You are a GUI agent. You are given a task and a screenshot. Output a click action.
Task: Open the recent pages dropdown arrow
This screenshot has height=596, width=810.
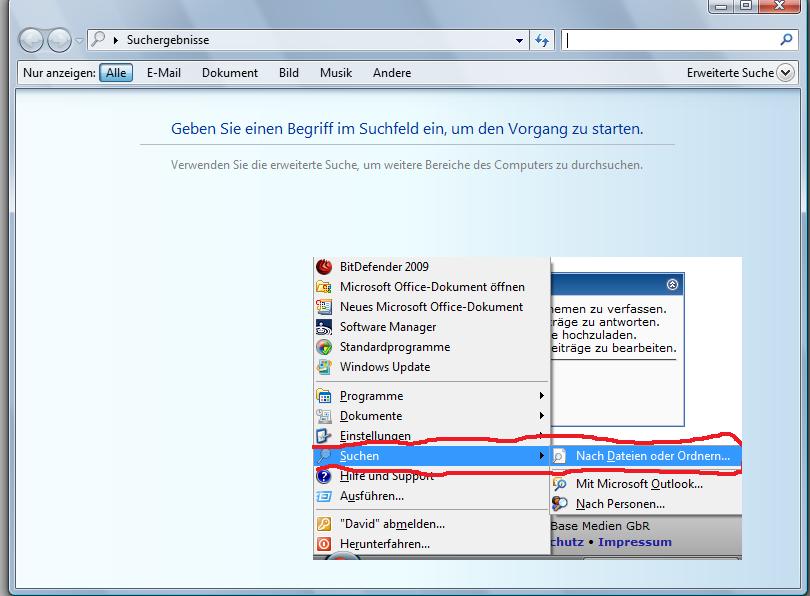coord(79,40)
